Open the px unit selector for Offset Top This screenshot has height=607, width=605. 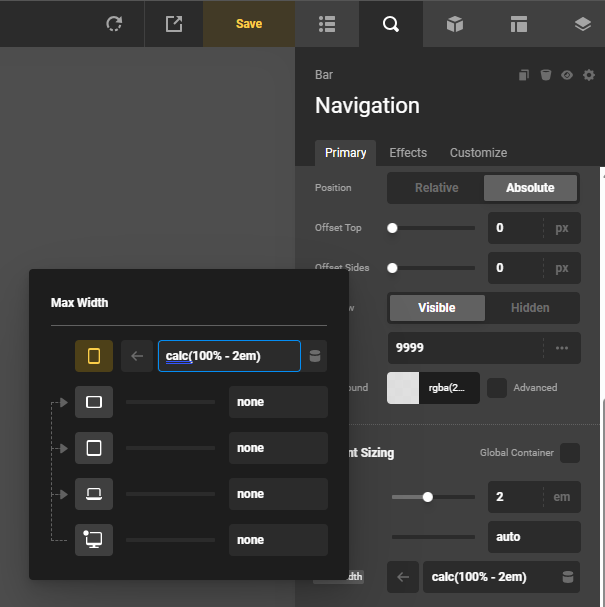point(562,228)
